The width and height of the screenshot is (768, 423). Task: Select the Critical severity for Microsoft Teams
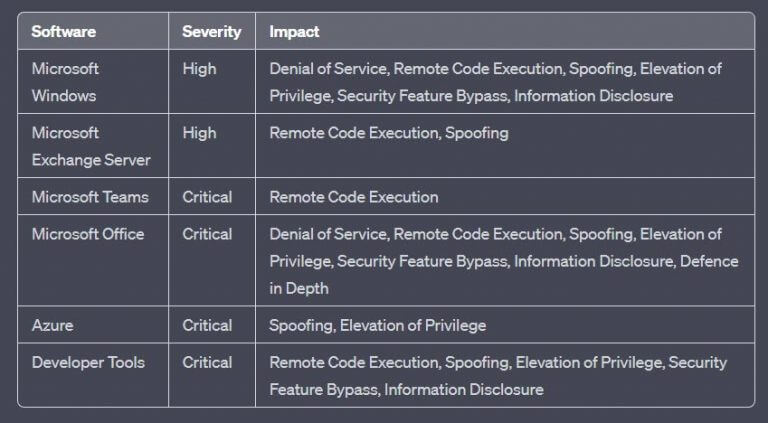pyautogui.click(x=207, y=197)
